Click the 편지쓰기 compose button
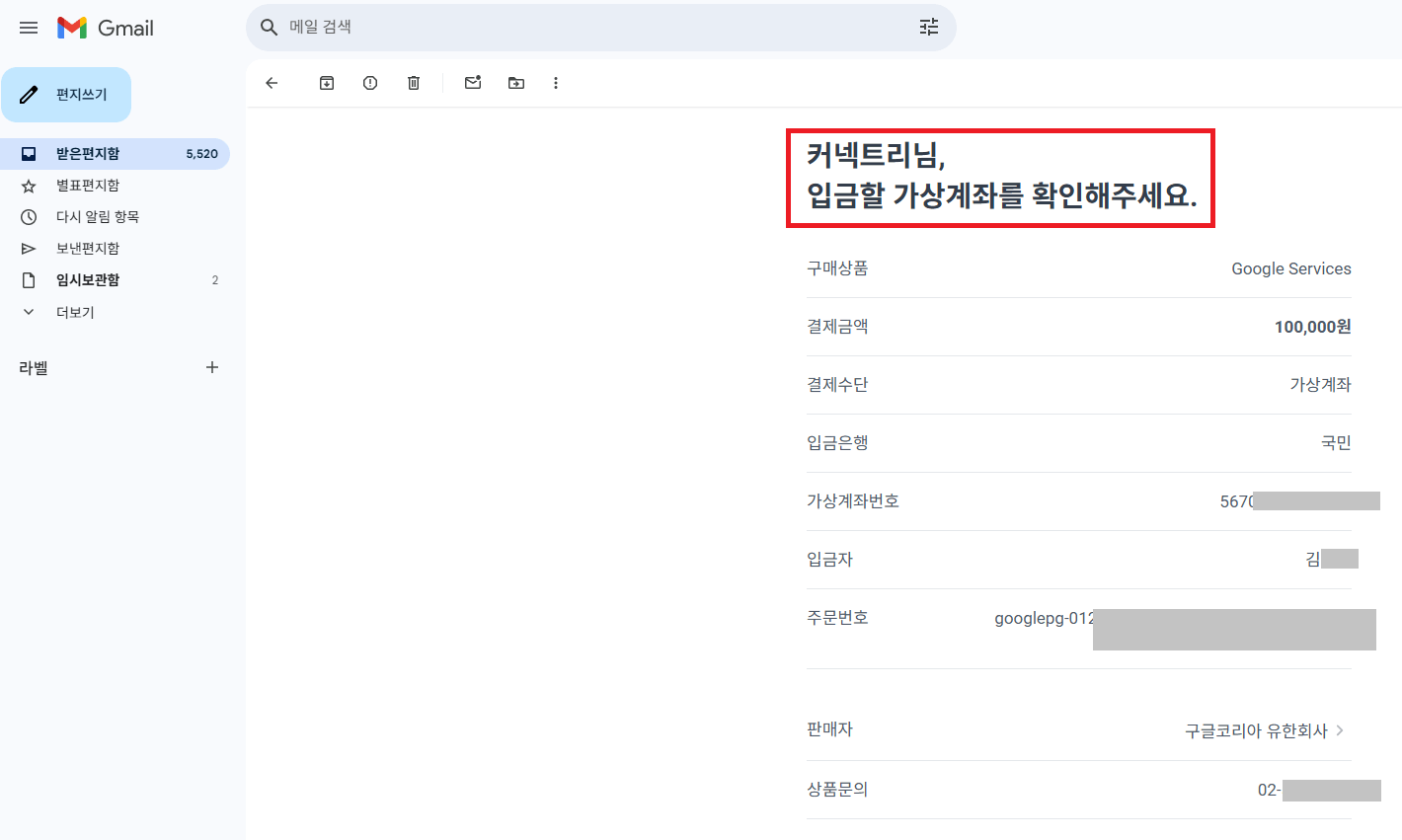 pos(66,95)
